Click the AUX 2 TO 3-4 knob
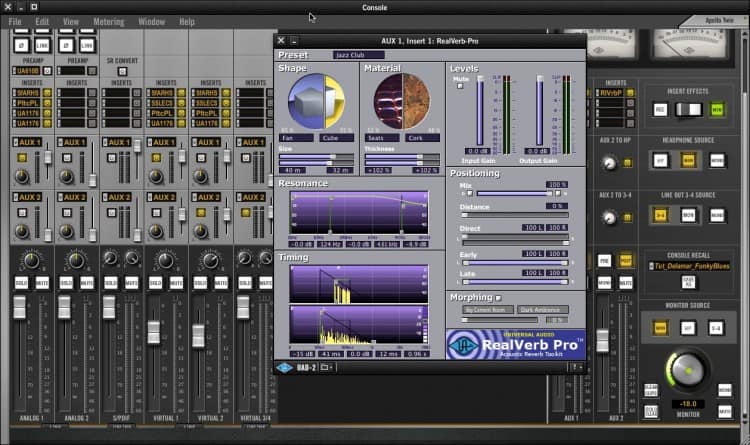750x445 pixels. 609,218
